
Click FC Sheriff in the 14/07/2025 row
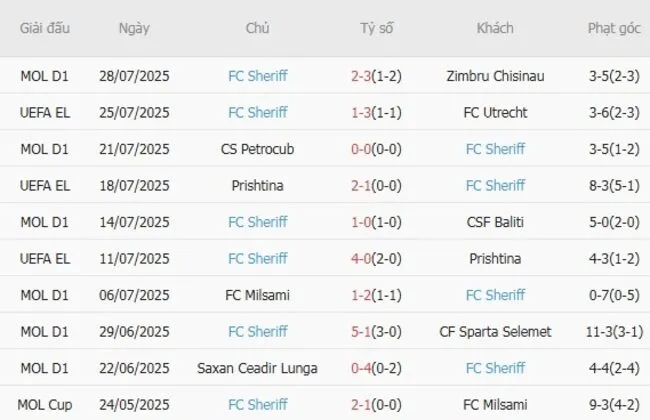tap(257, 222)
